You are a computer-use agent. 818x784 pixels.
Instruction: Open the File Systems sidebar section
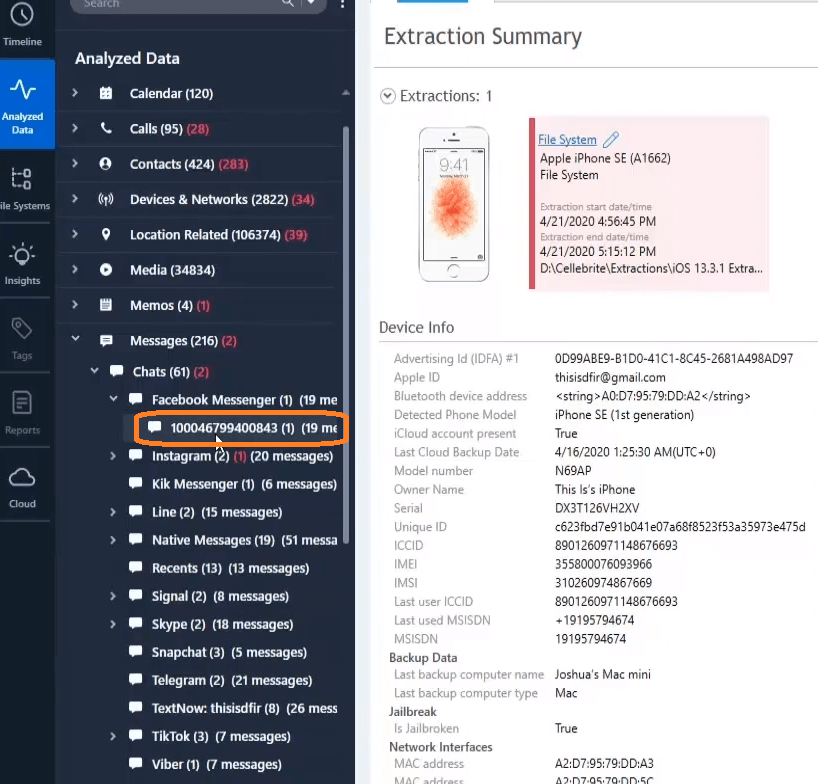[x=25, y=188]
